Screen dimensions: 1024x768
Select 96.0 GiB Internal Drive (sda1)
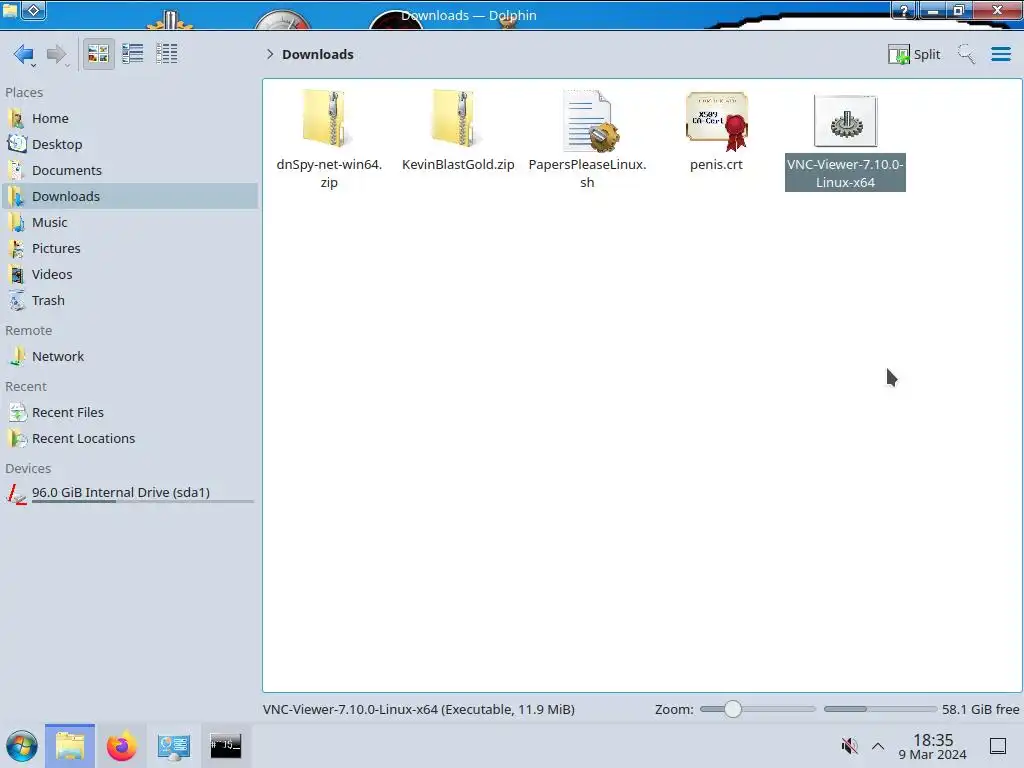pos(130,494)
